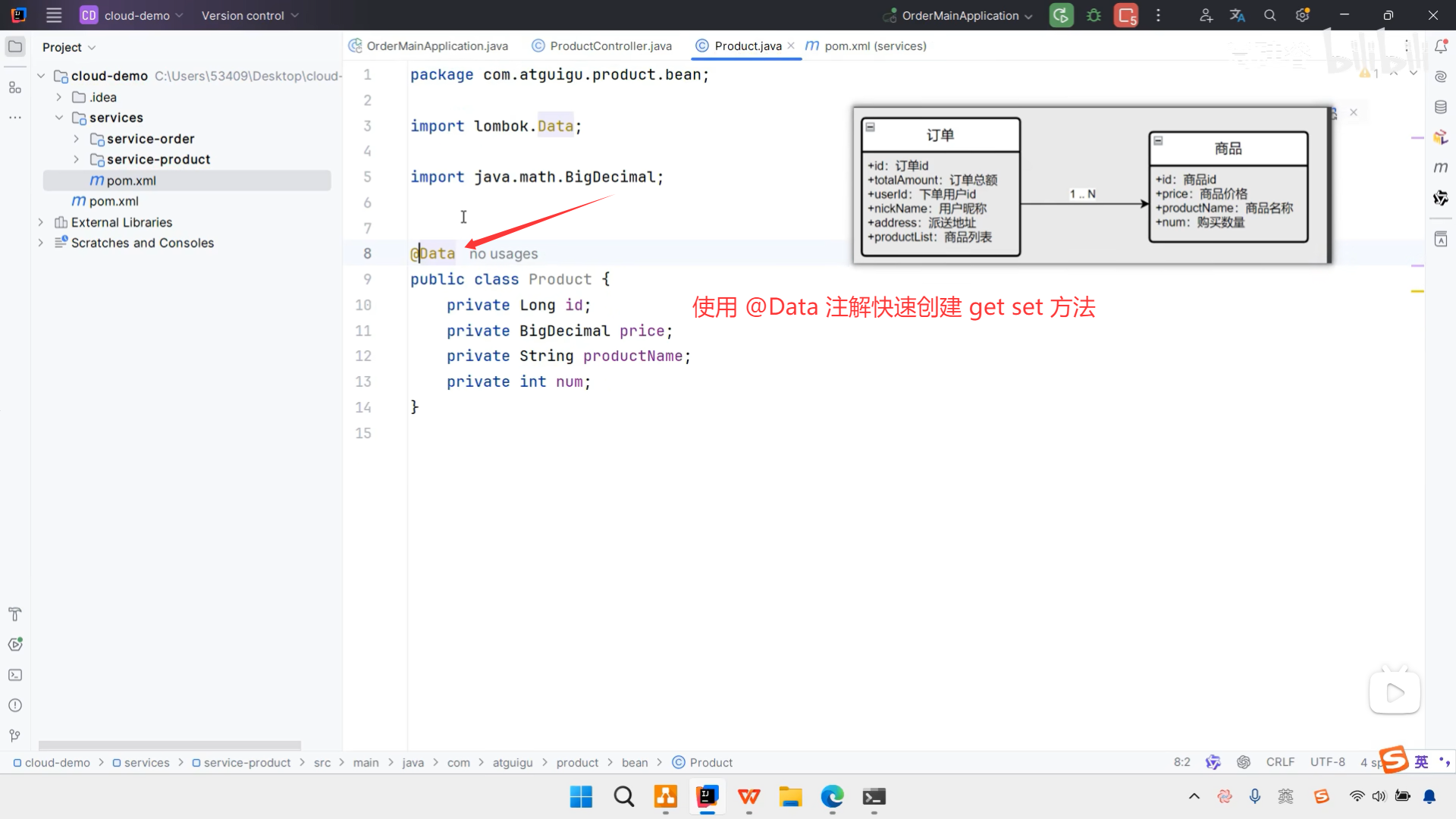
Task: Open Microsoft Edge from the taskbar
Action: pos(832,797)
